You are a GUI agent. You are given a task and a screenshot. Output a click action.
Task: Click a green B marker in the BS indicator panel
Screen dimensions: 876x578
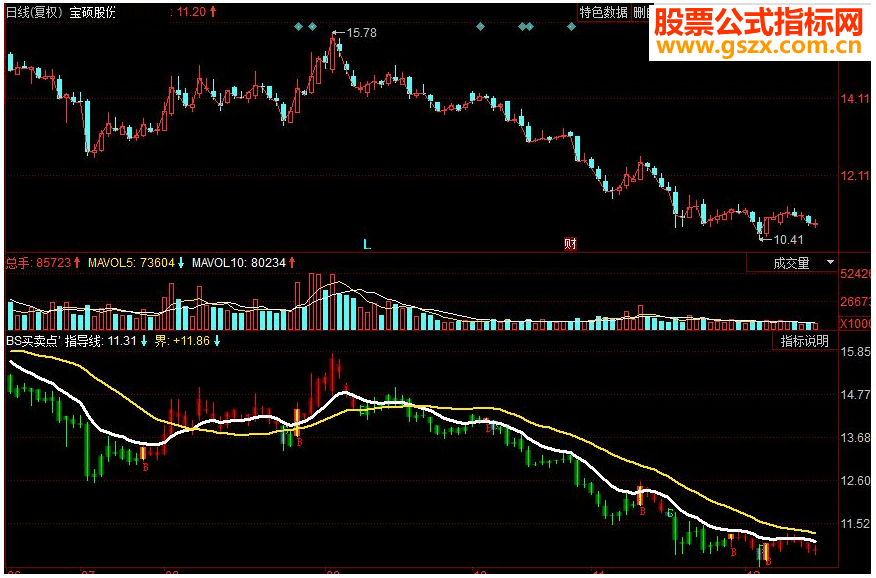pos(670,513)
